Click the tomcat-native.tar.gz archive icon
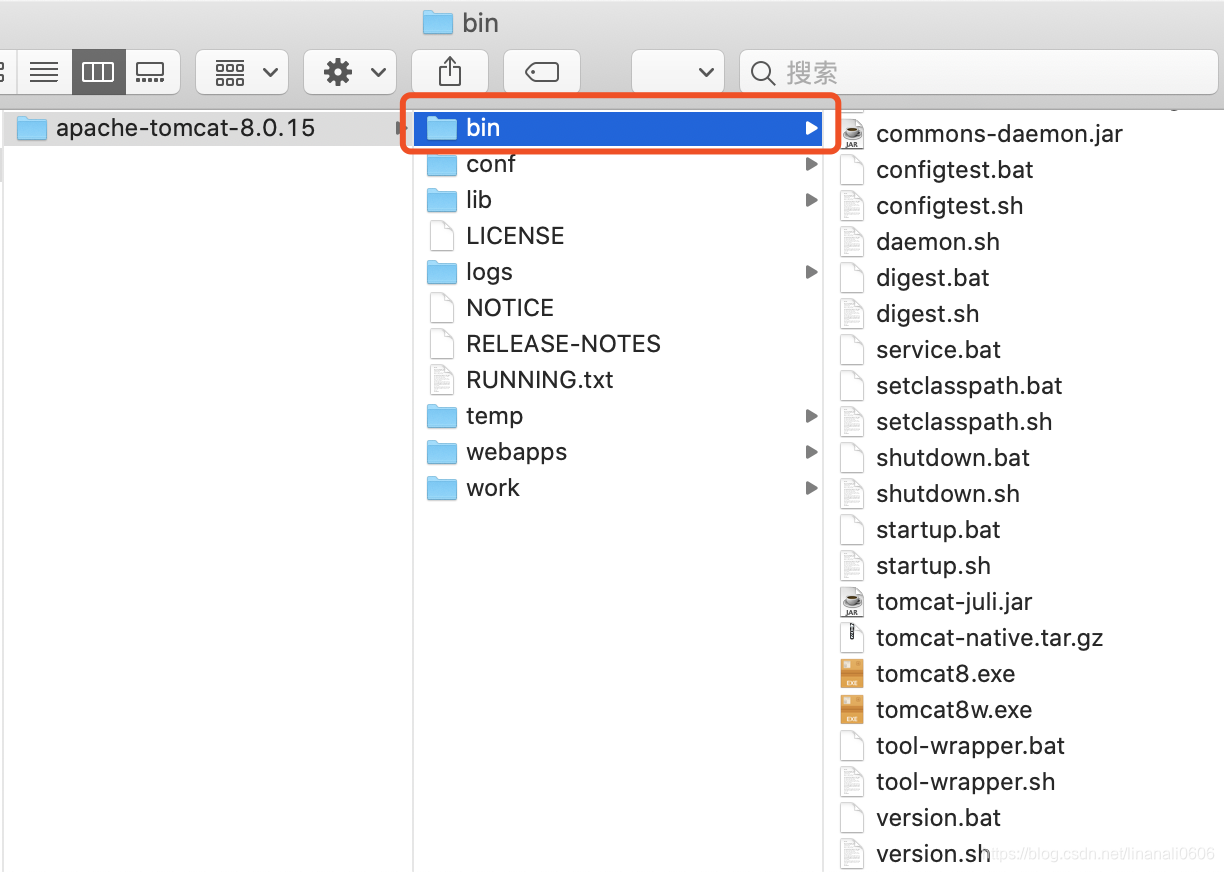 click(852, 638)
